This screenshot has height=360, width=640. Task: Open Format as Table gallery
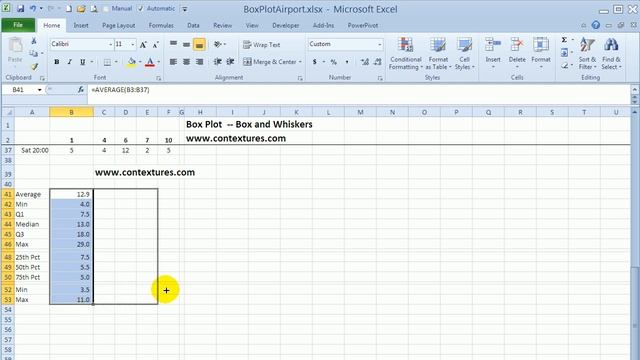[438, 53]
